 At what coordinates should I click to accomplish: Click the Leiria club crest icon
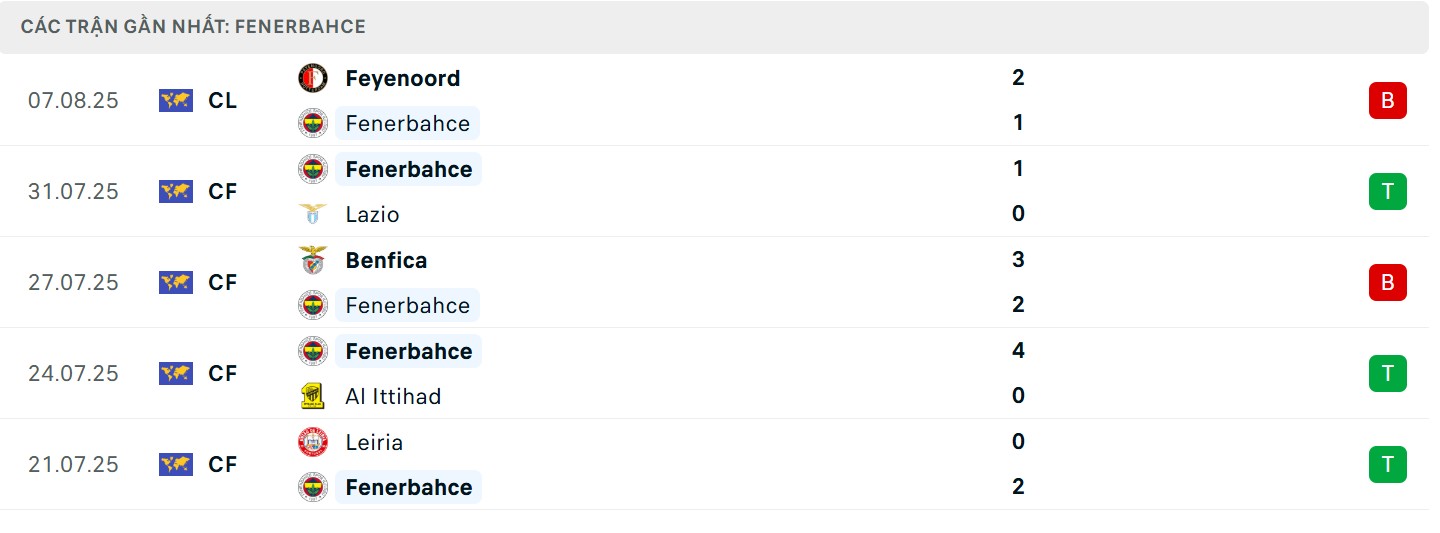[313, 442]
